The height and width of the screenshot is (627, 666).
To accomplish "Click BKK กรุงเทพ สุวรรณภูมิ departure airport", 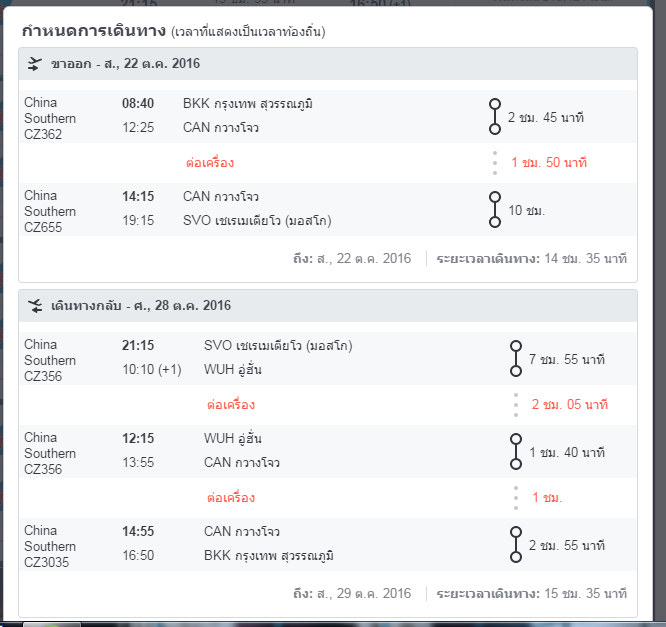I will [248, 103].
